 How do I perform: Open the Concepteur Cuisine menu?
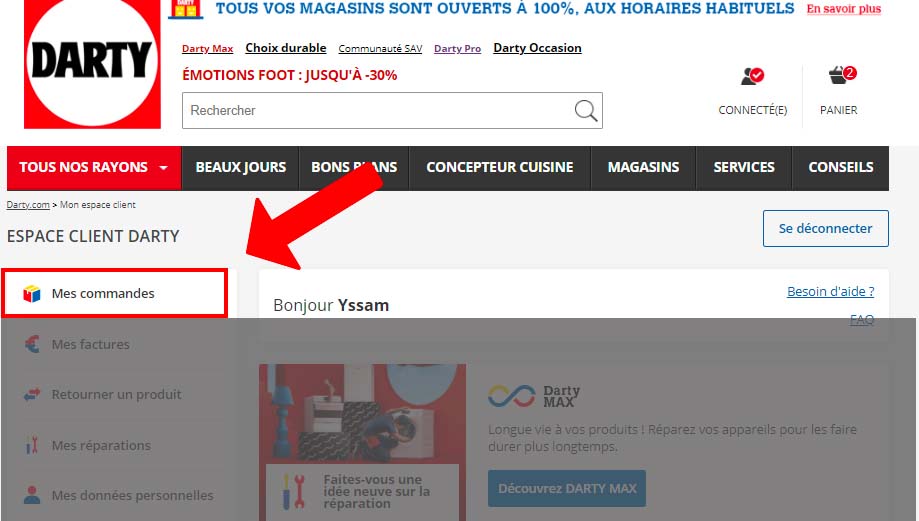[500, 168]
